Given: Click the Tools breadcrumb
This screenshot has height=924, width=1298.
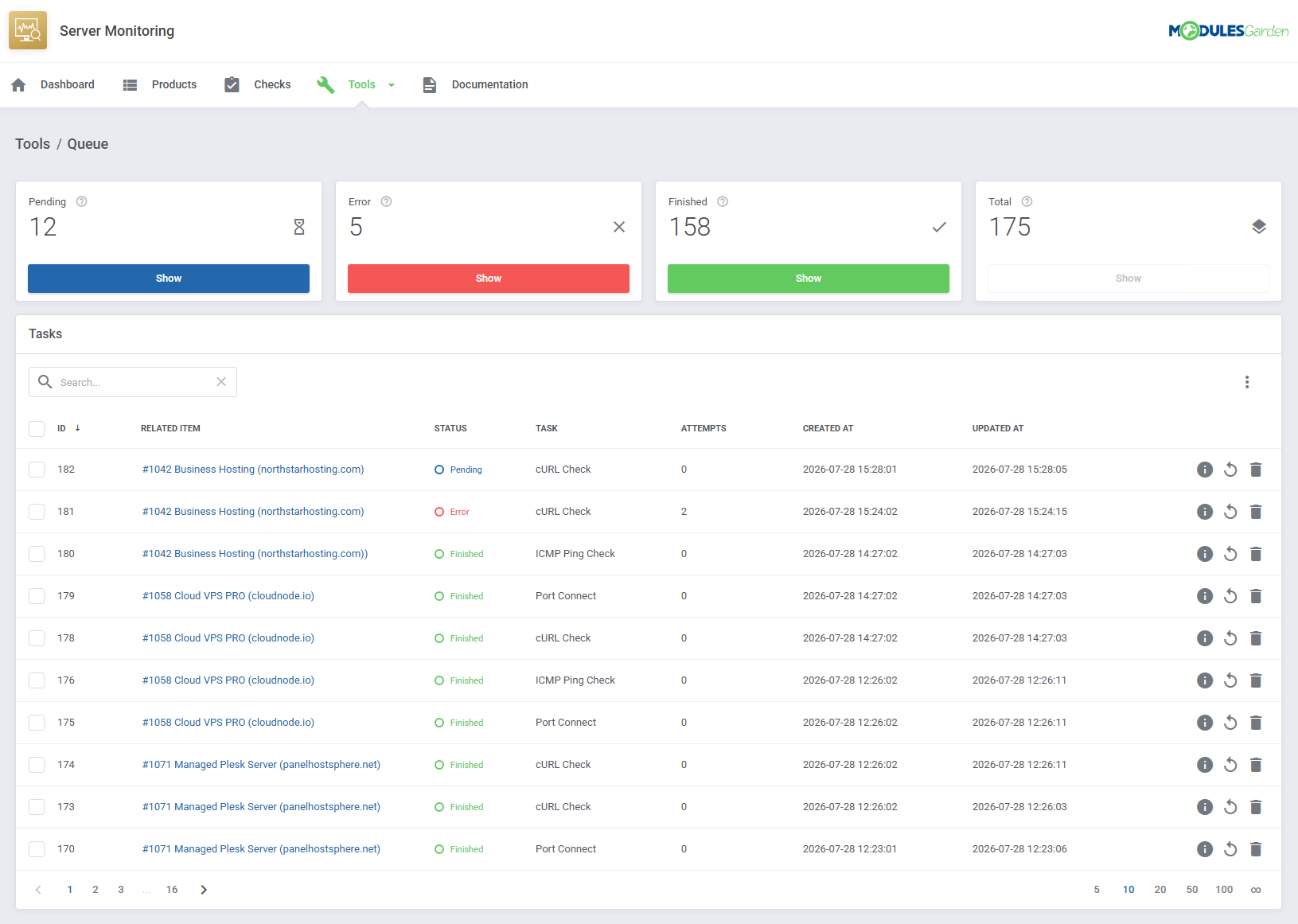Looking at the screenshot, I should tap(33, 144).
